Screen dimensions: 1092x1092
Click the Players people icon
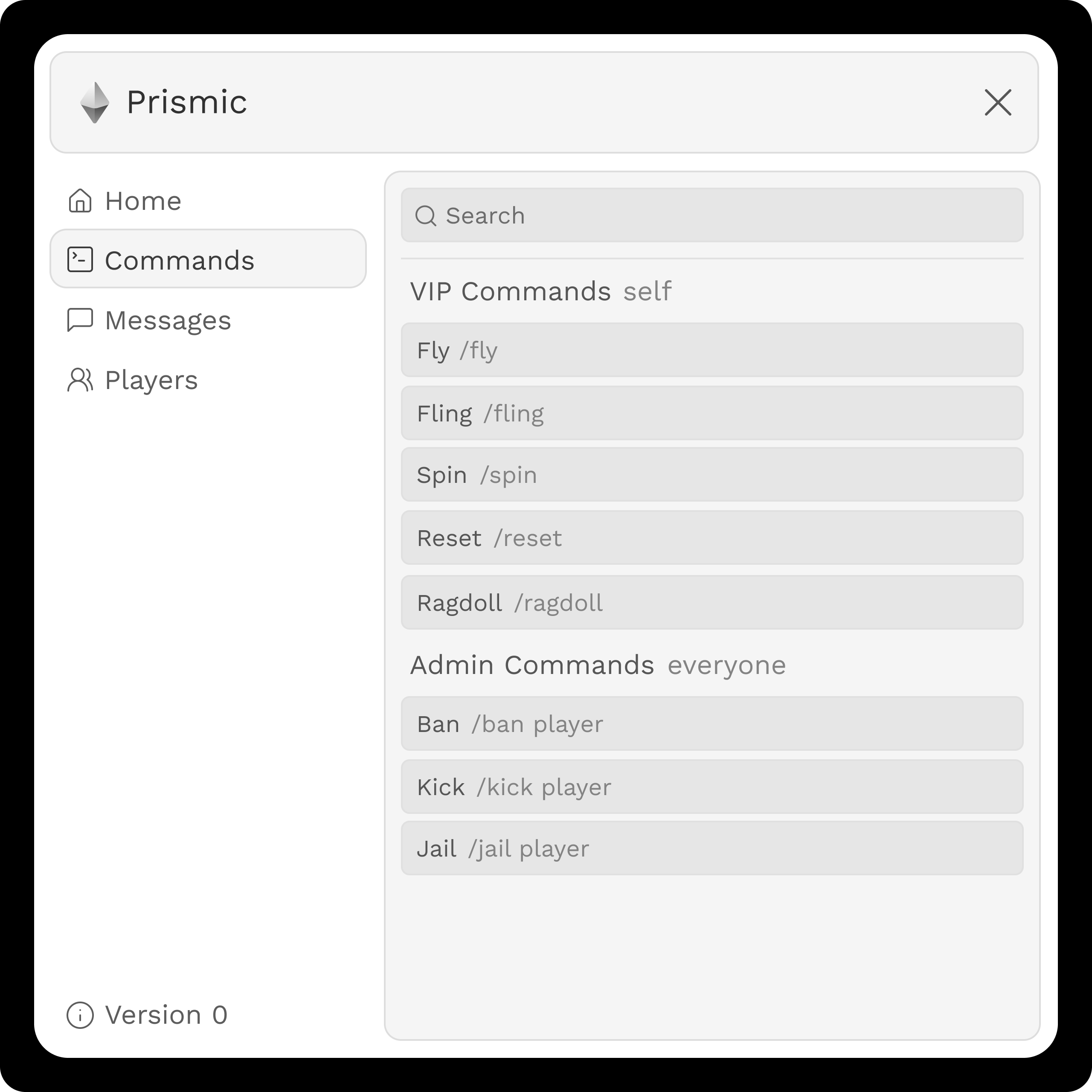pyautogui.click(x=80, y=380)
